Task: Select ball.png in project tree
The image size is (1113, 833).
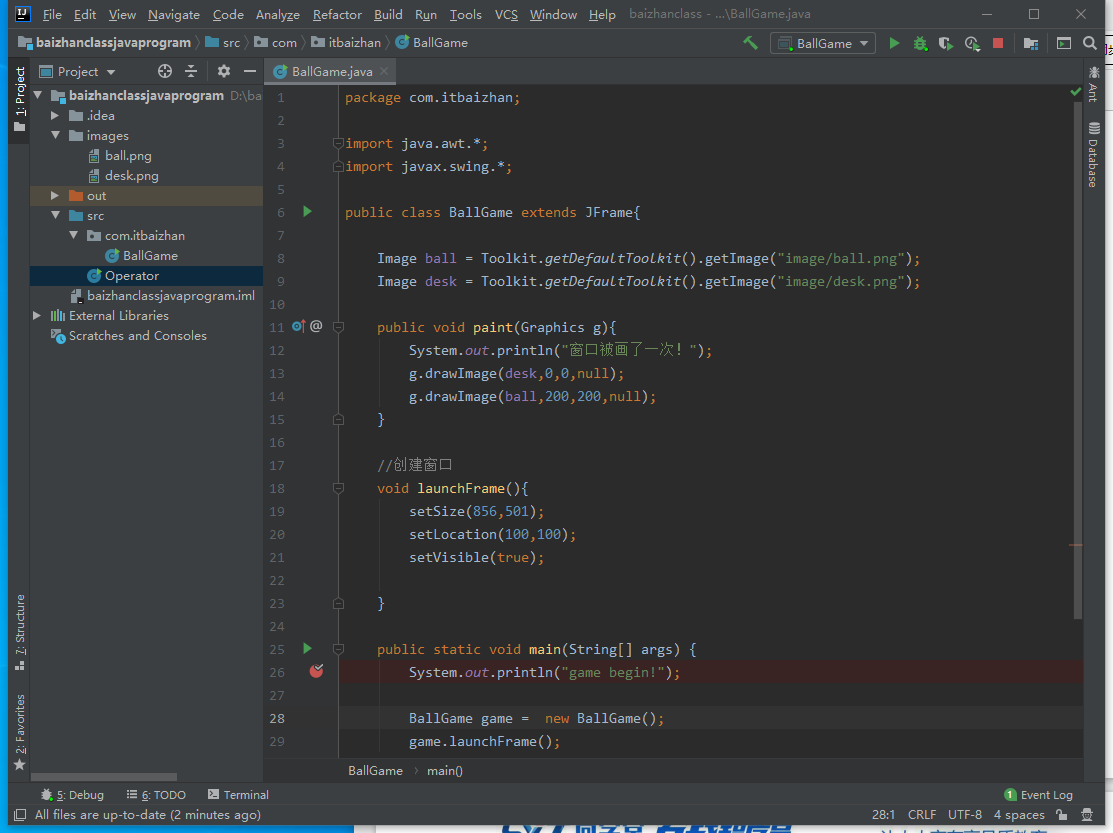Action: click(128, 155)
